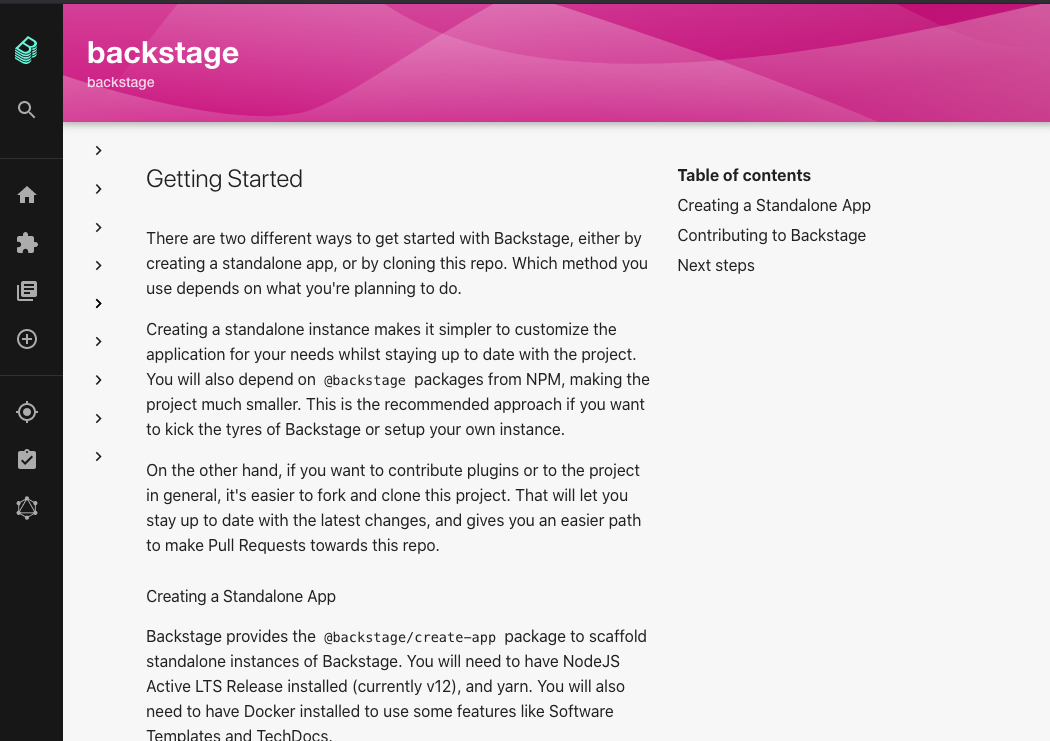
Task: Click the "Creating a Standalone App" section heading
Action: pyautogui.click(x=241, y=596)
